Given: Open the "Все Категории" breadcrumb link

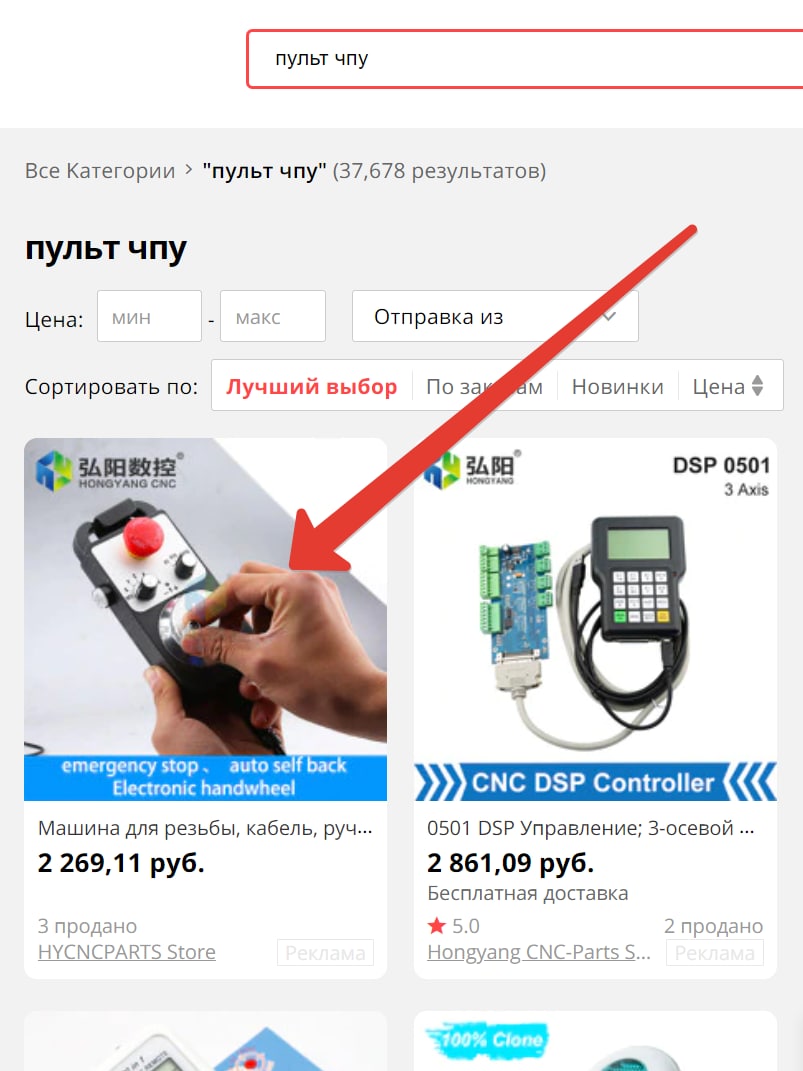Looking at the screenshot, I should click(100, 171).
